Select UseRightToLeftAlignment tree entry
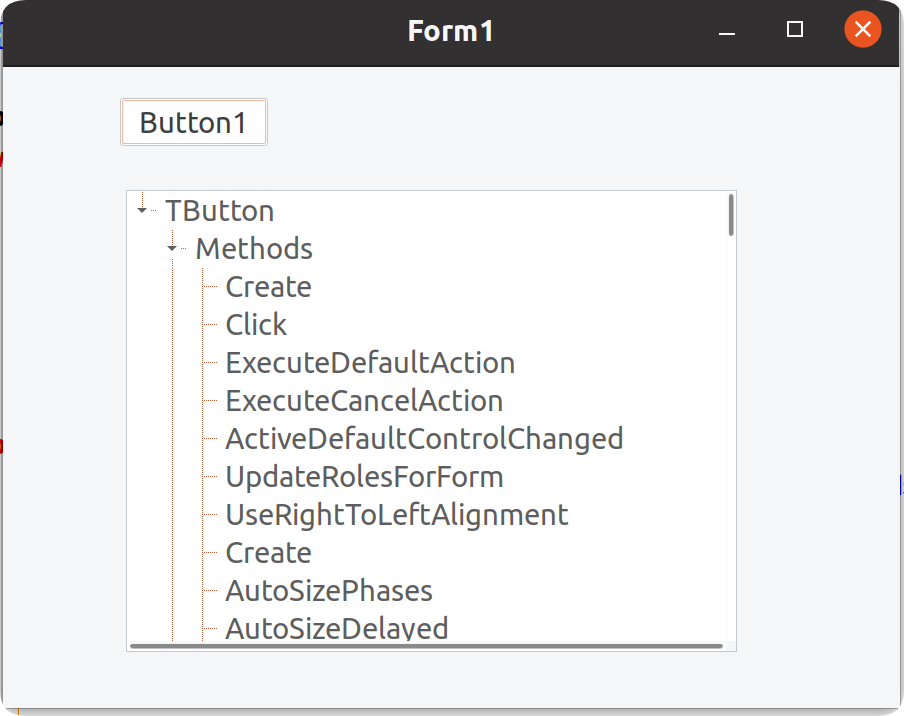The height and width of the screenshot is (716, 904). click(396, 515)
